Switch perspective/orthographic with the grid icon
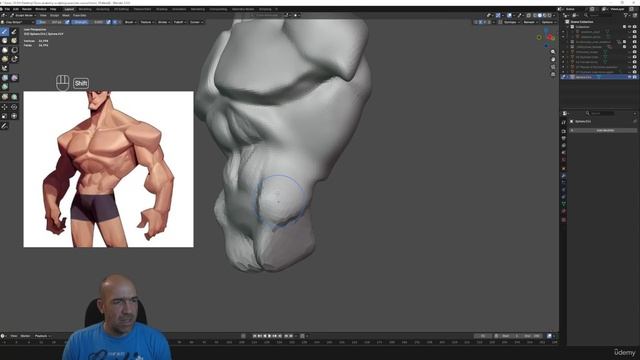 coord(553,75)
